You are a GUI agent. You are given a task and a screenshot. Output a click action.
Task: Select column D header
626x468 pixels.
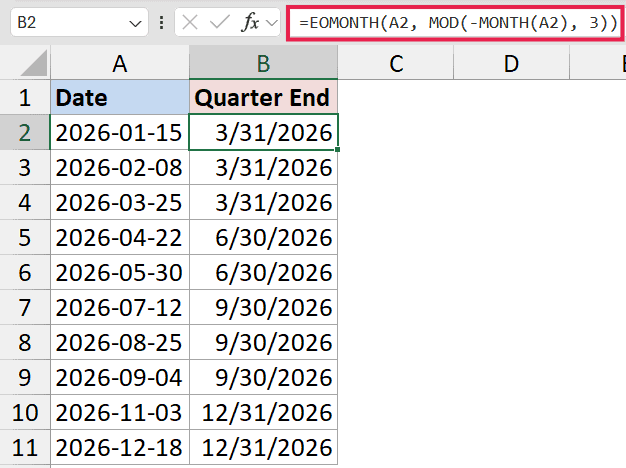click(x=511, y=63)
